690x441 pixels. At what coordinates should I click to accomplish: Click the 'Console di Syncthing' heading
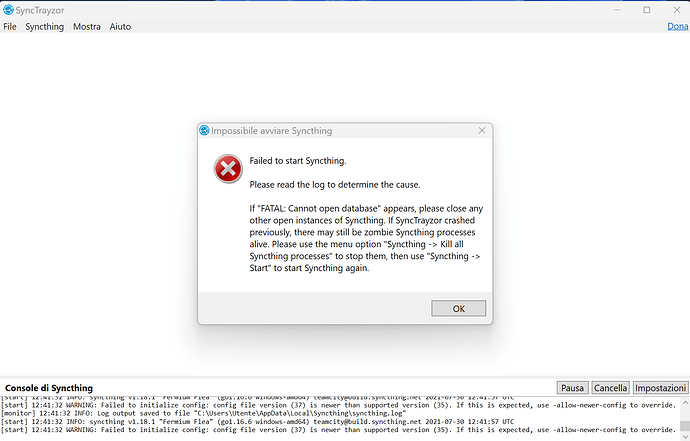point(49,388)
